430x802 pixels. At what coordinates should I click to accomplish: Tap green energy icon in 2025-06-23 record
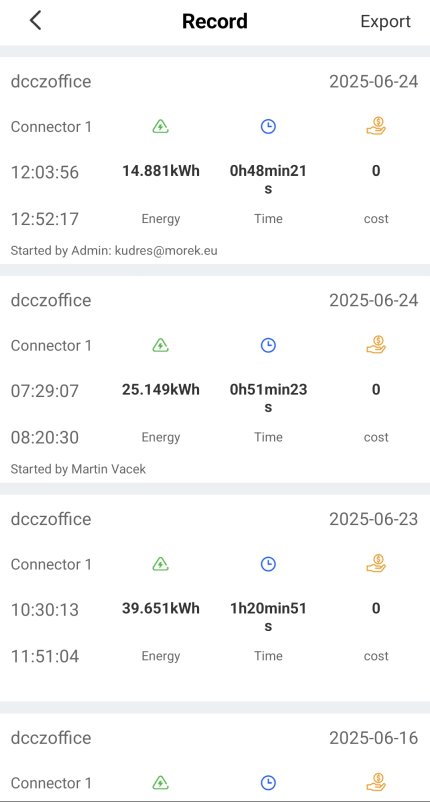[x=161, y=564]
